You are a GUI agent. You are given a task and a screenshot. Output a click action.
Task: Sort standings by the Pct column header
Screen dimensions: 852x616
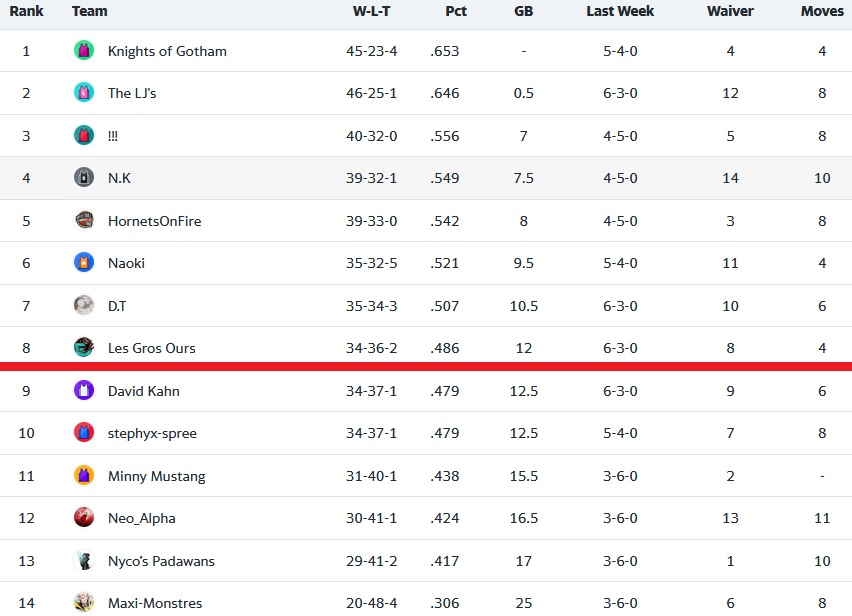point(456,11)
